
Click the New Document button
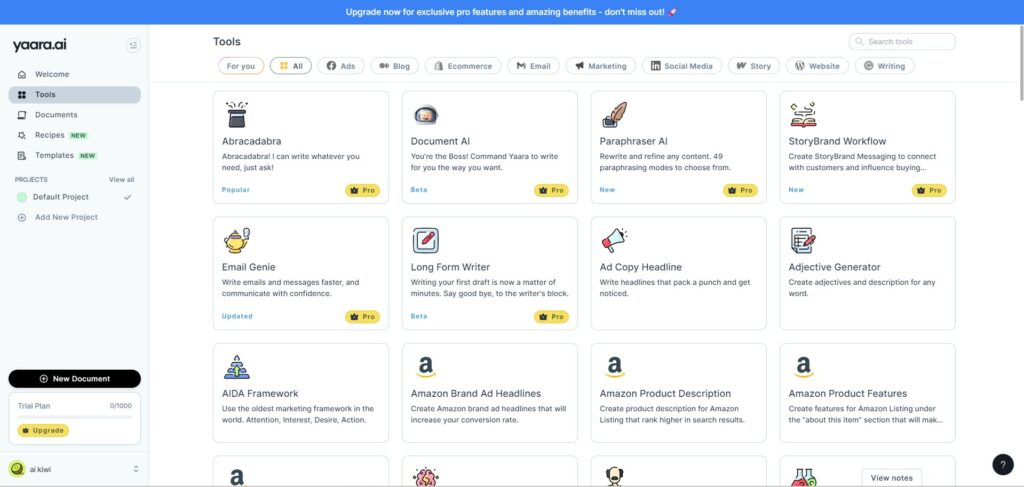coord(74,379)
